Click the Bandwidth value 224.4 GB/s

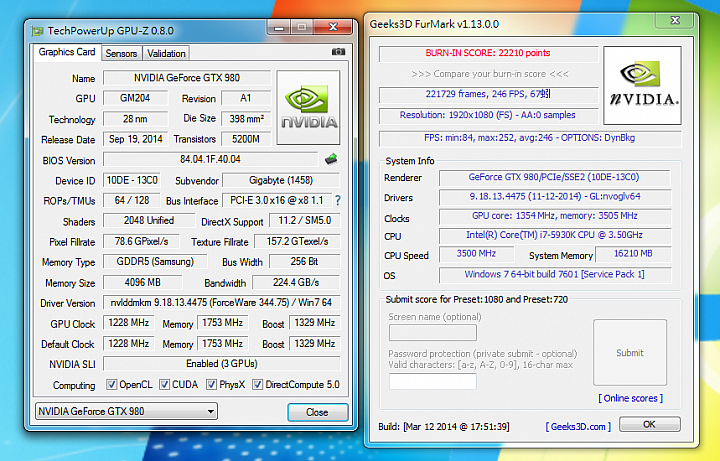click(296, 282)
